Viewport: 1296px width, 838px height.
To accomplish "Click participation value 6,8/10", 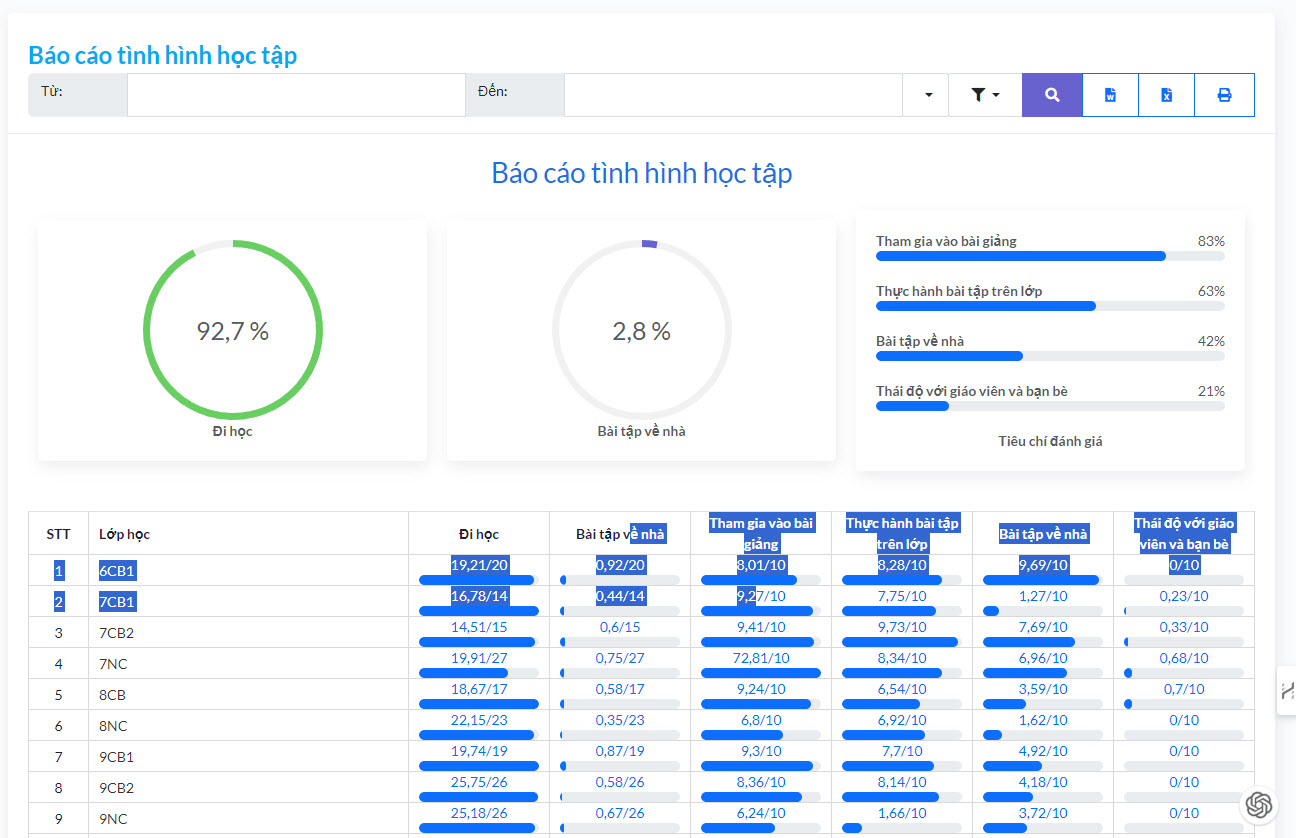I will (761, 720).
